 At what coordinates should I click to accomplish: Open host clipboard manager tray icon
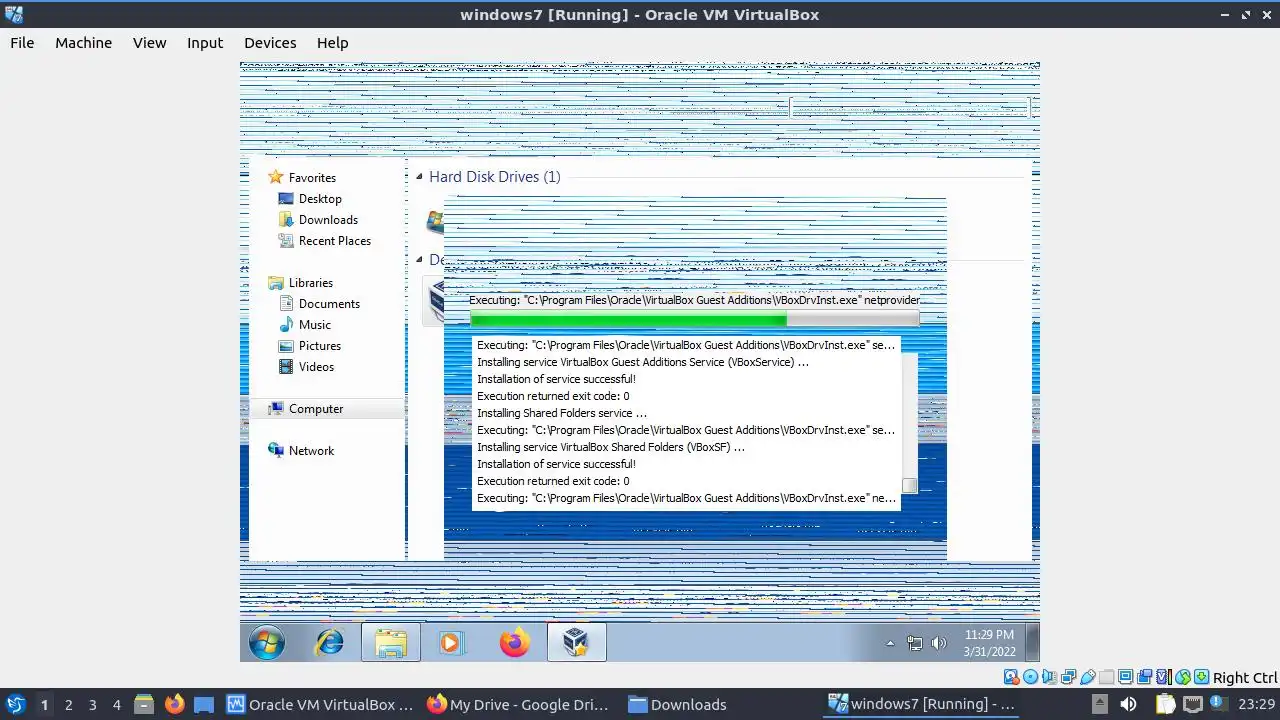1165,704
